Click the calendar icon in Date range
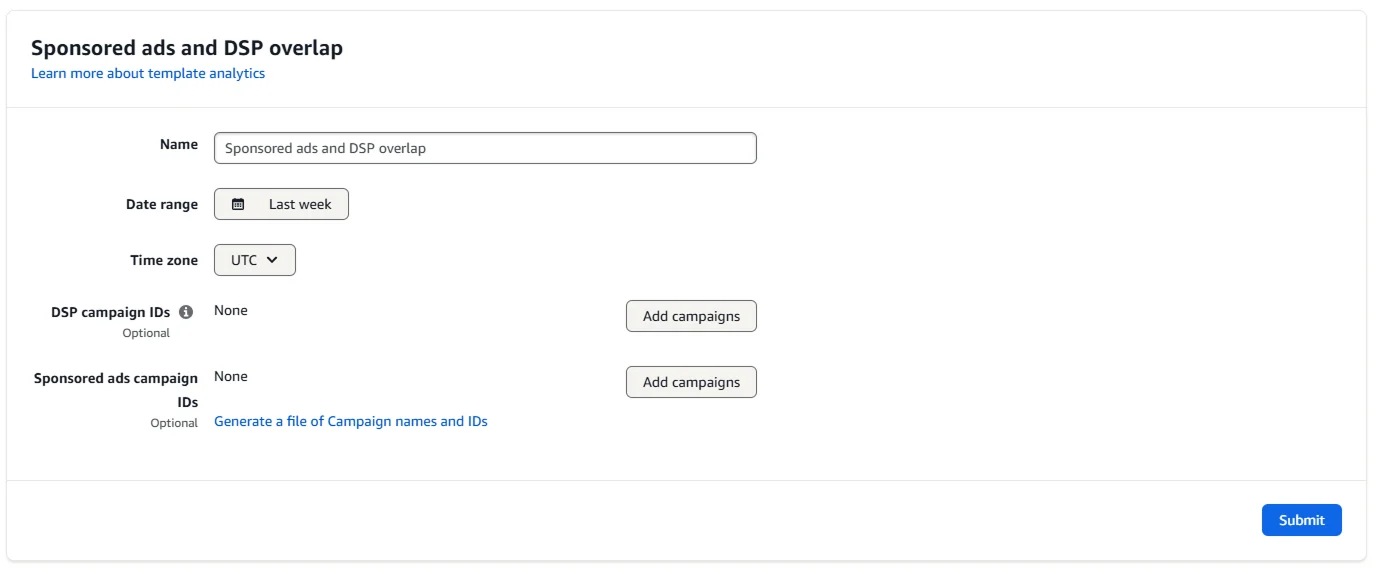Screen dimensions: 1384x580 pyautogui.click(x=238, y=204)
